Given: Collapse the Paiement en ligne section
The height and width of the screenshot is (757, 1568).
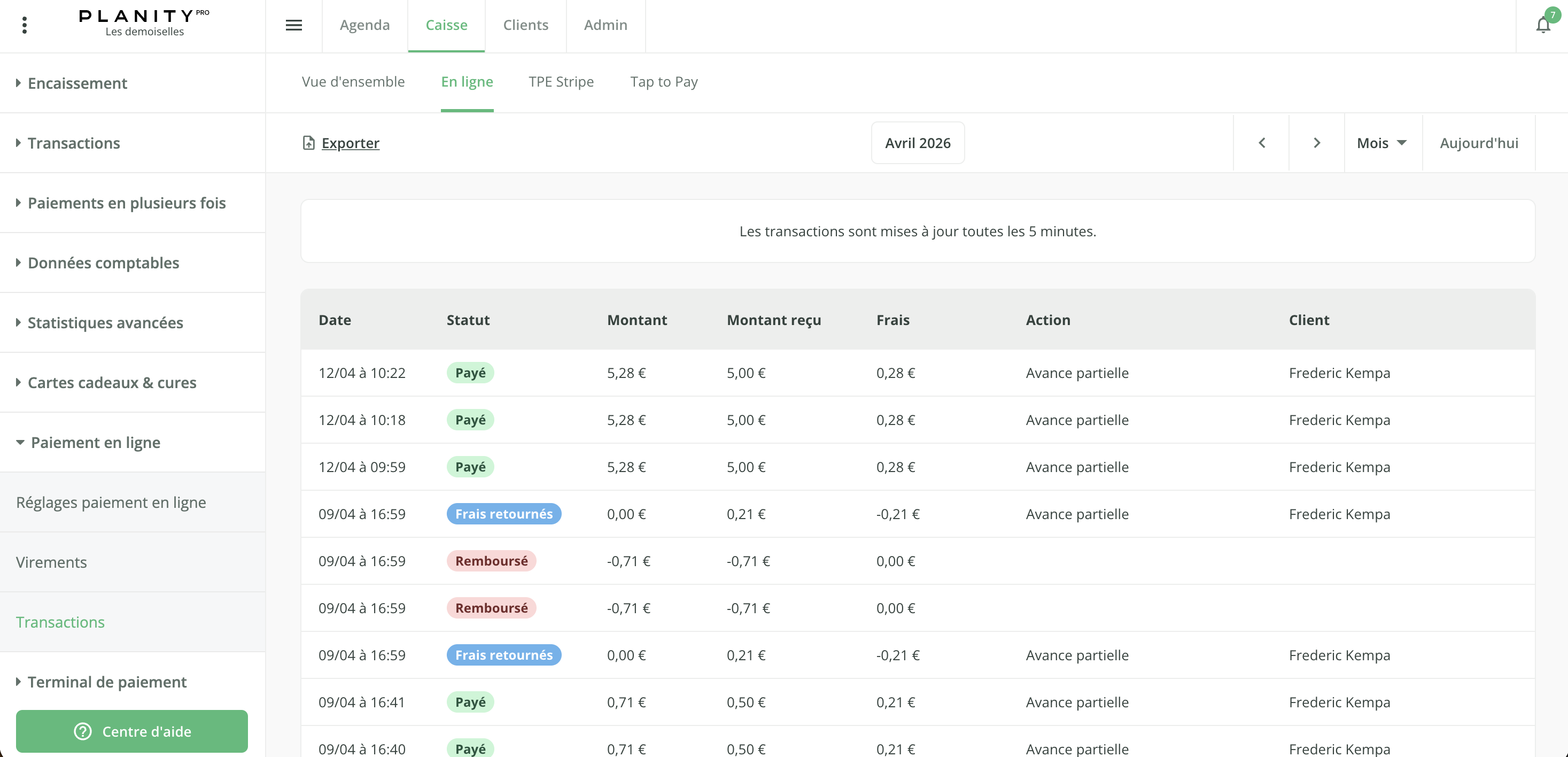Looking at the screenshot, I should click(x=95, y=442).
